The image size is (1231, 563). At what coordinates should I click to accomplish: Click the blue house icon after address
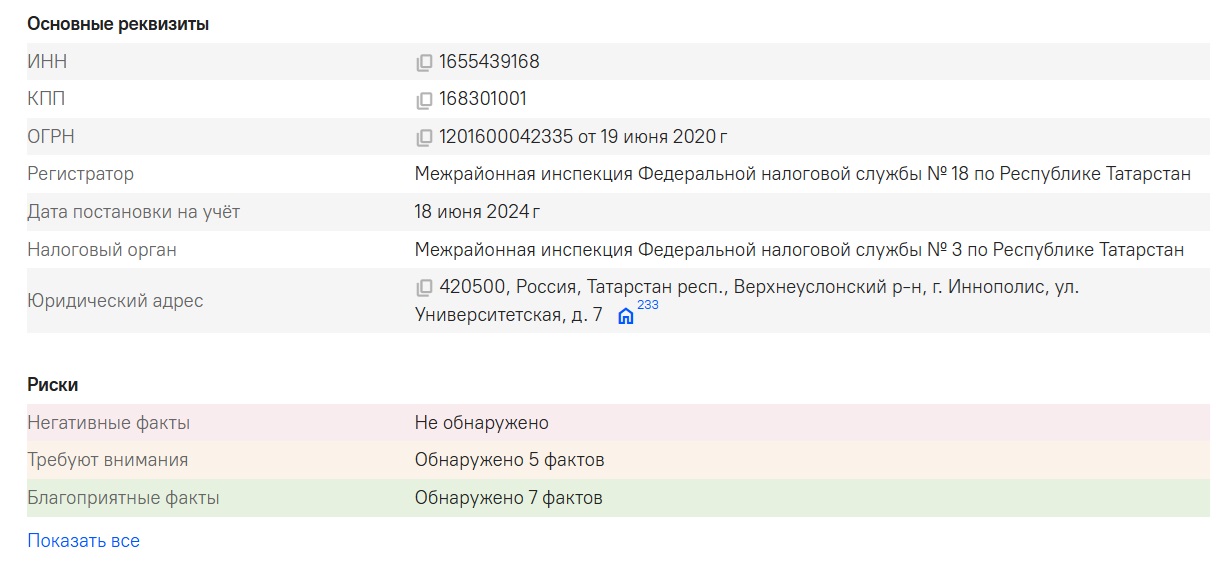(626, 317)
